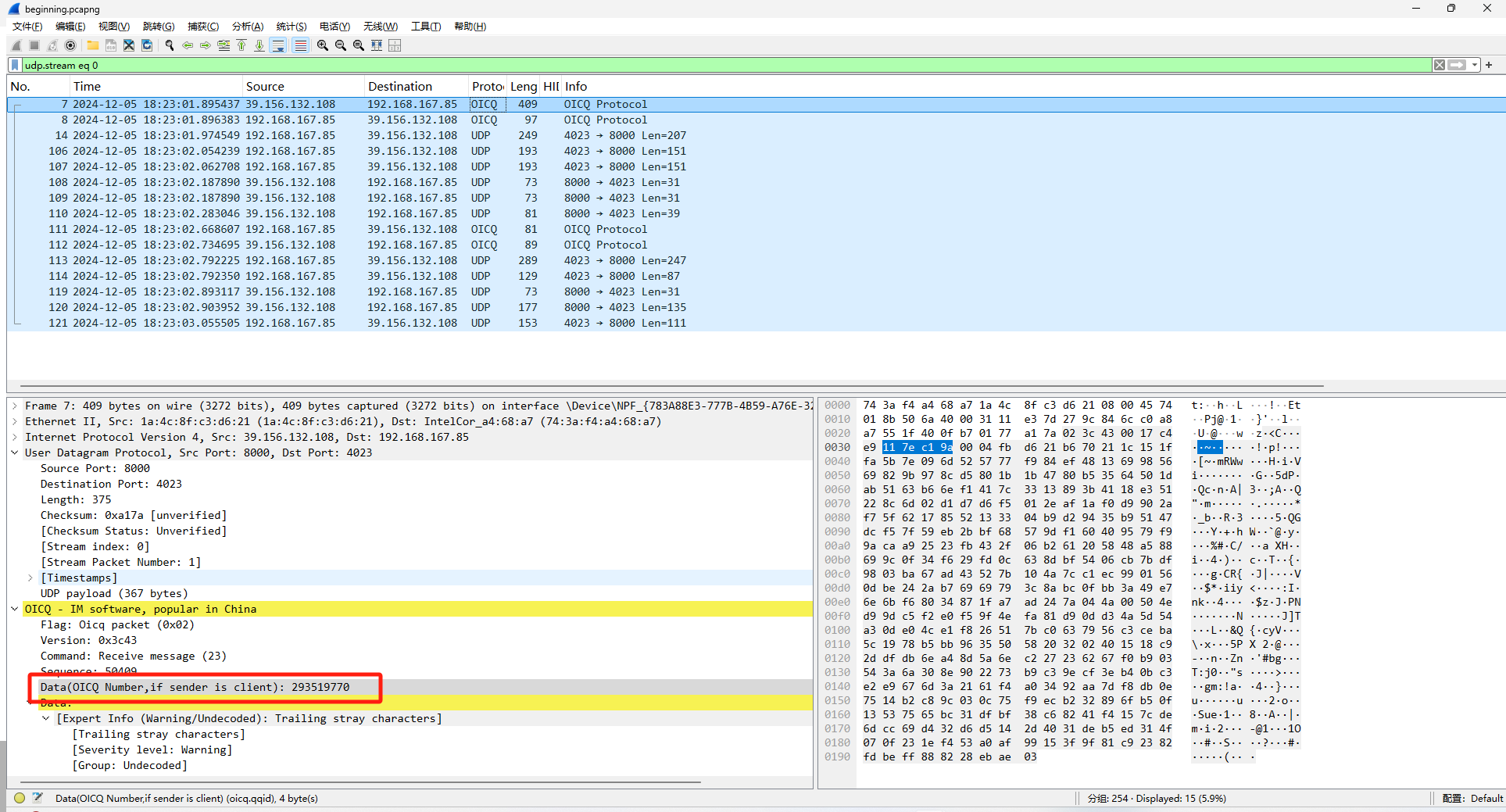
Task: Open the 分析(A) menu
Action: click(248, 27)
